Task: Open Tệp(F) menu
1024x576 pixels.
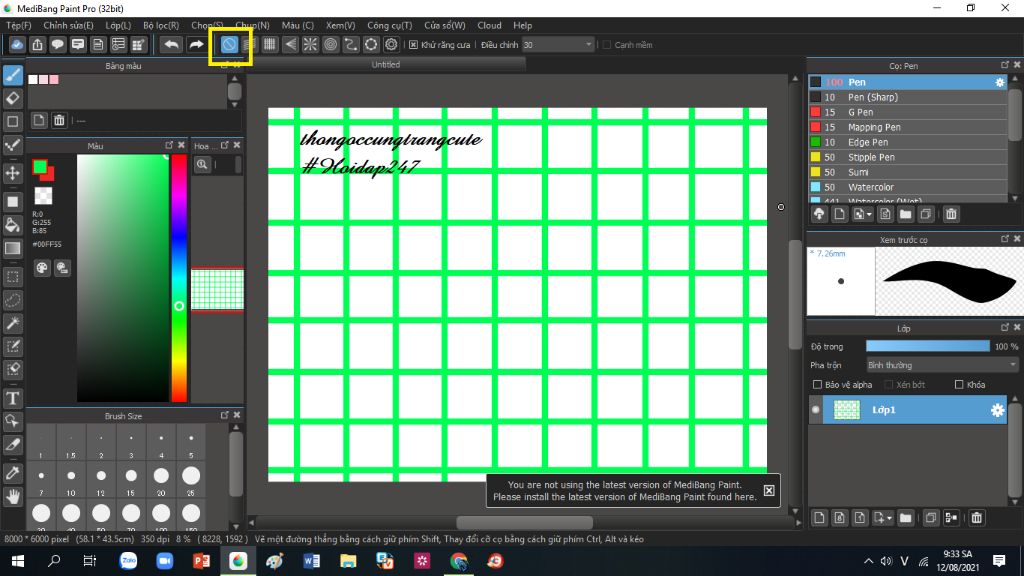Action: (19, 25)
